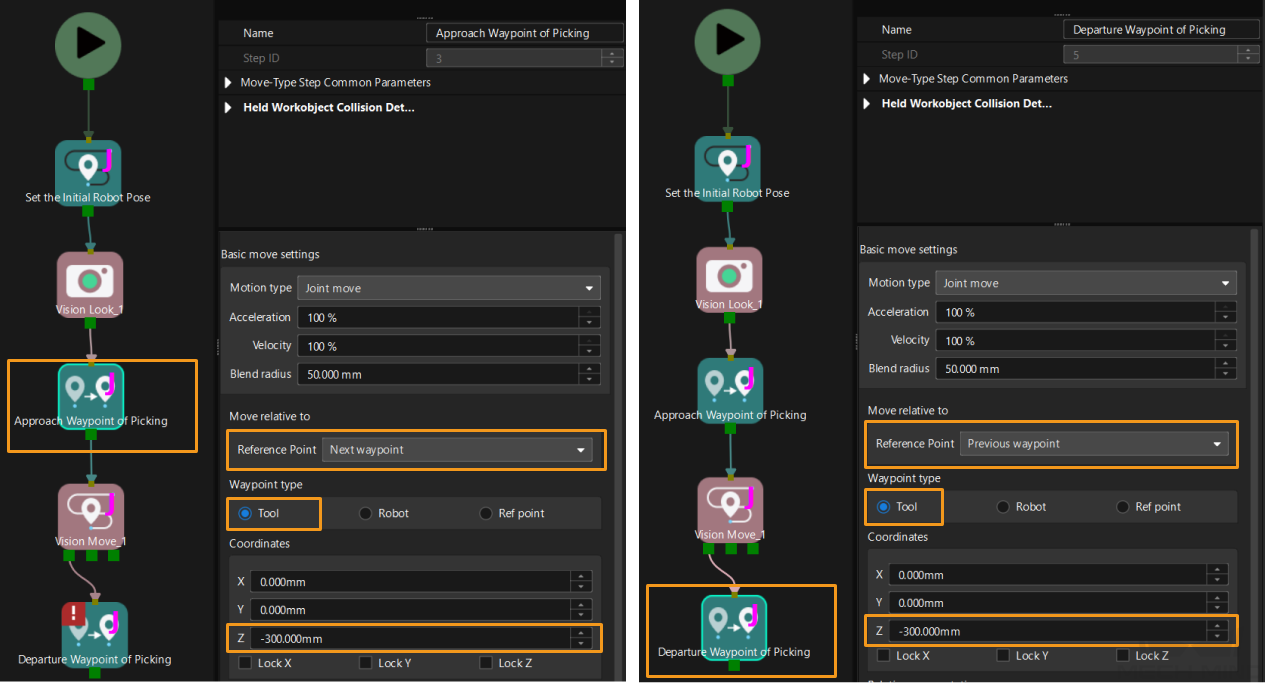This screenshot has height=683, width=1265.
Task: Expand Held Workobject Collision section in Departure panel
Action: (866, 103)
